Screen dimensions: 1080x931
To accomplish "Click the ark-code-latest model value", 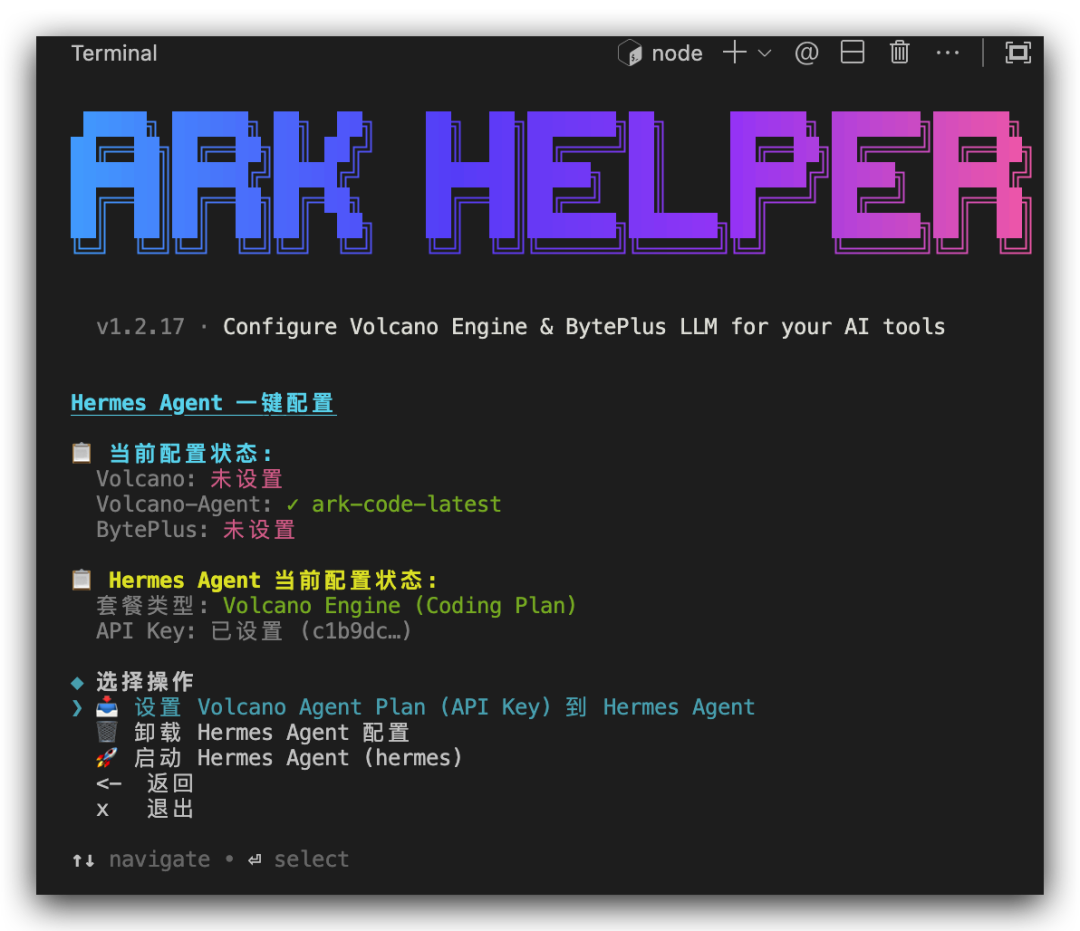I will pos(406,504).
